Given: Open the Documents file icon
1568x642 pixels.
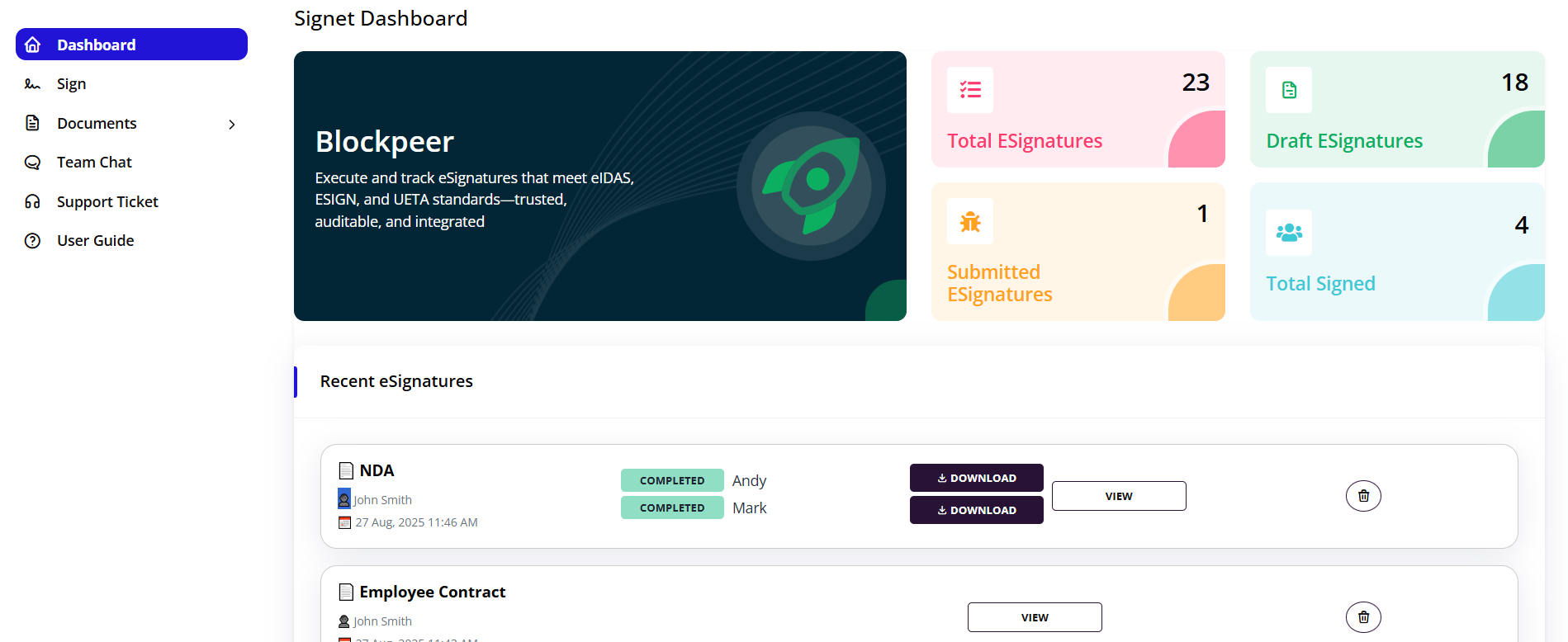Looking at the screenshot, I should coord(32,122).
